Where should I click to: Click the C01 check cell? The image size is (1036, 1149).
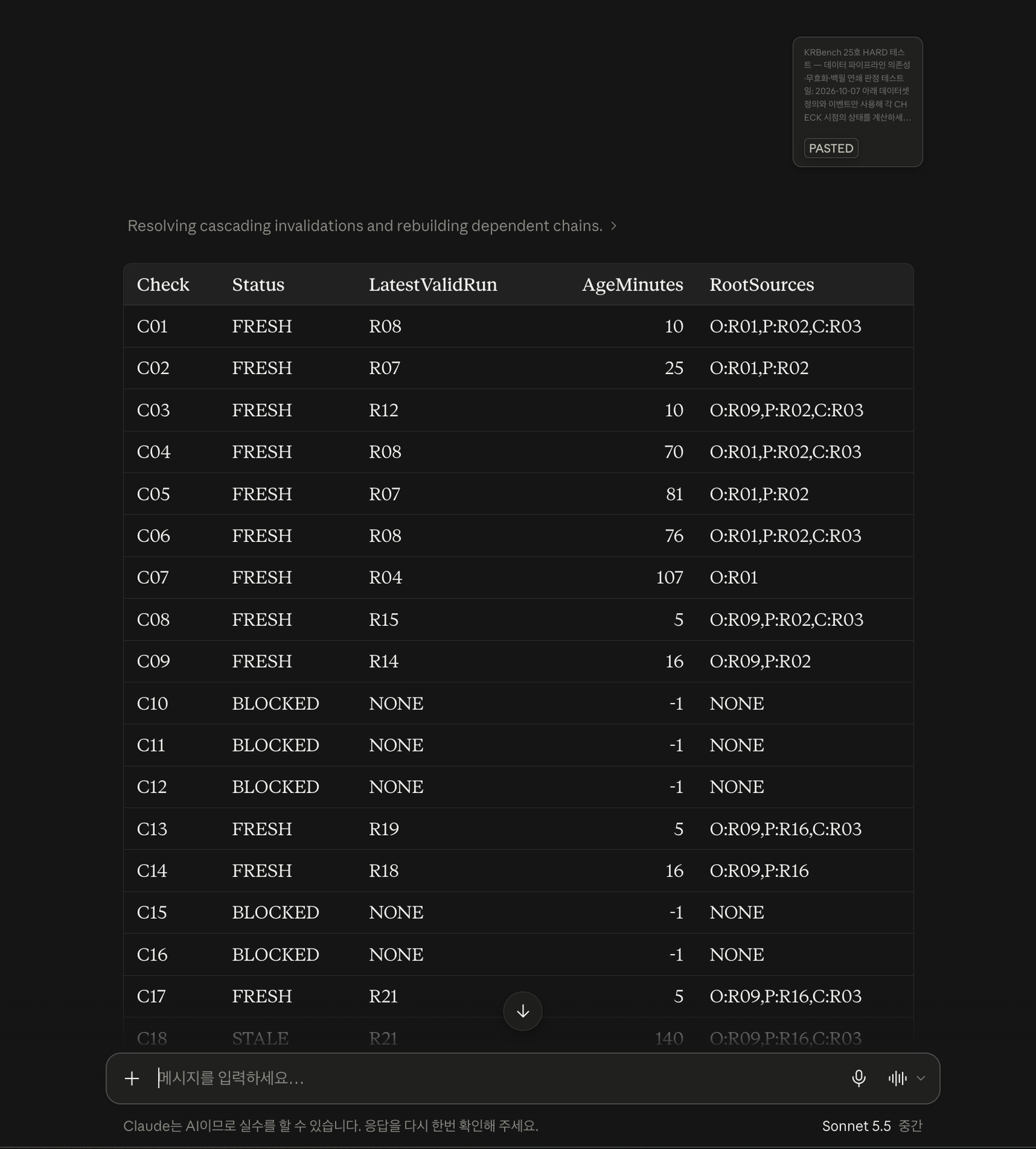tap(152, 326)
